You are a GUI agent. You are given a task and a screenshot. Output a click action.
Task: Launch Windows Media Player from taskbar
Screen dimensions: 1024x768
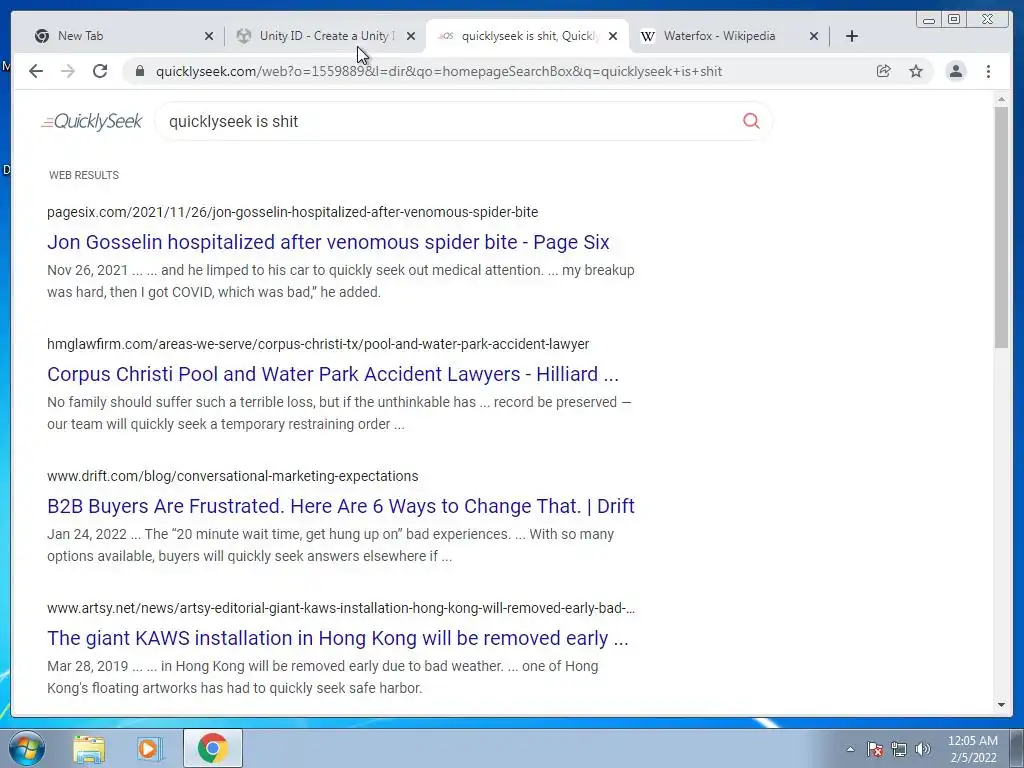149,748
